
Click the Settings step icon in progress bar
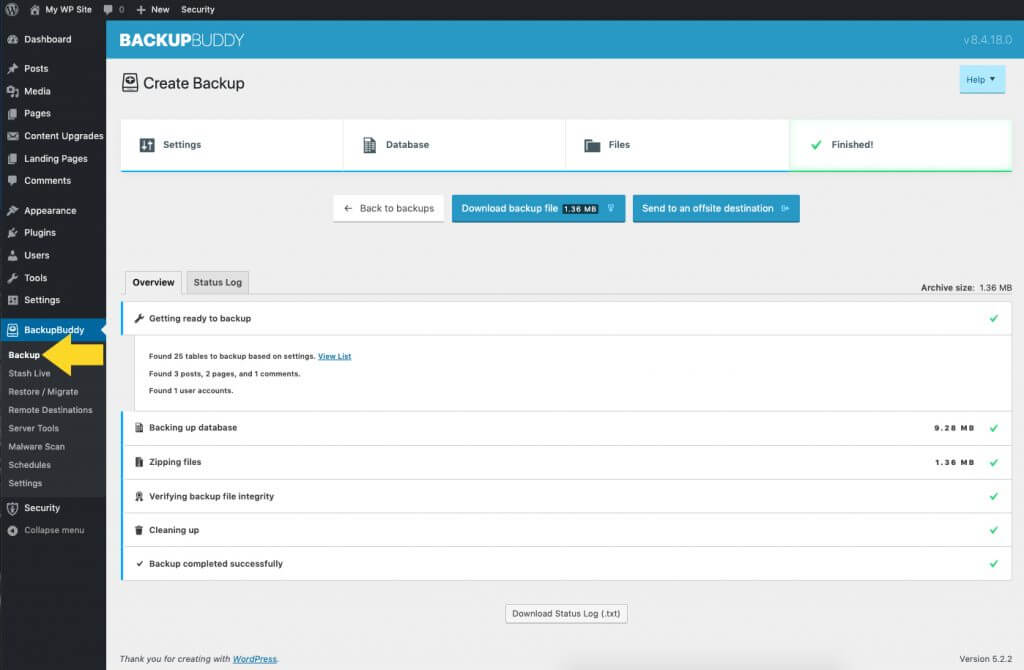coord(147,145)
